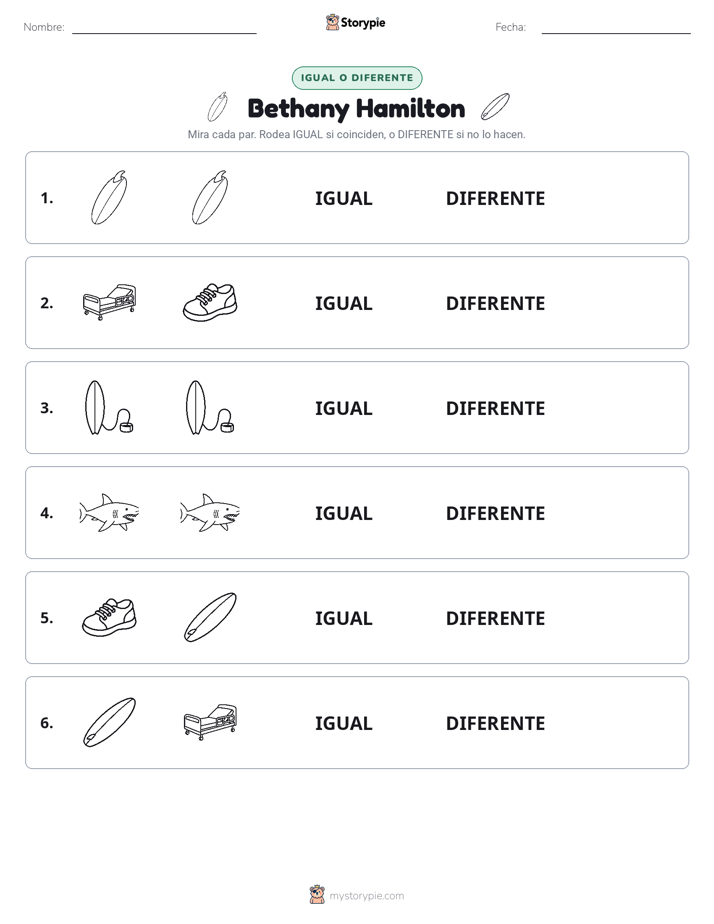714x924 pixels.
Task: Select IGUAL for question 3
Action: pos(343,408)
